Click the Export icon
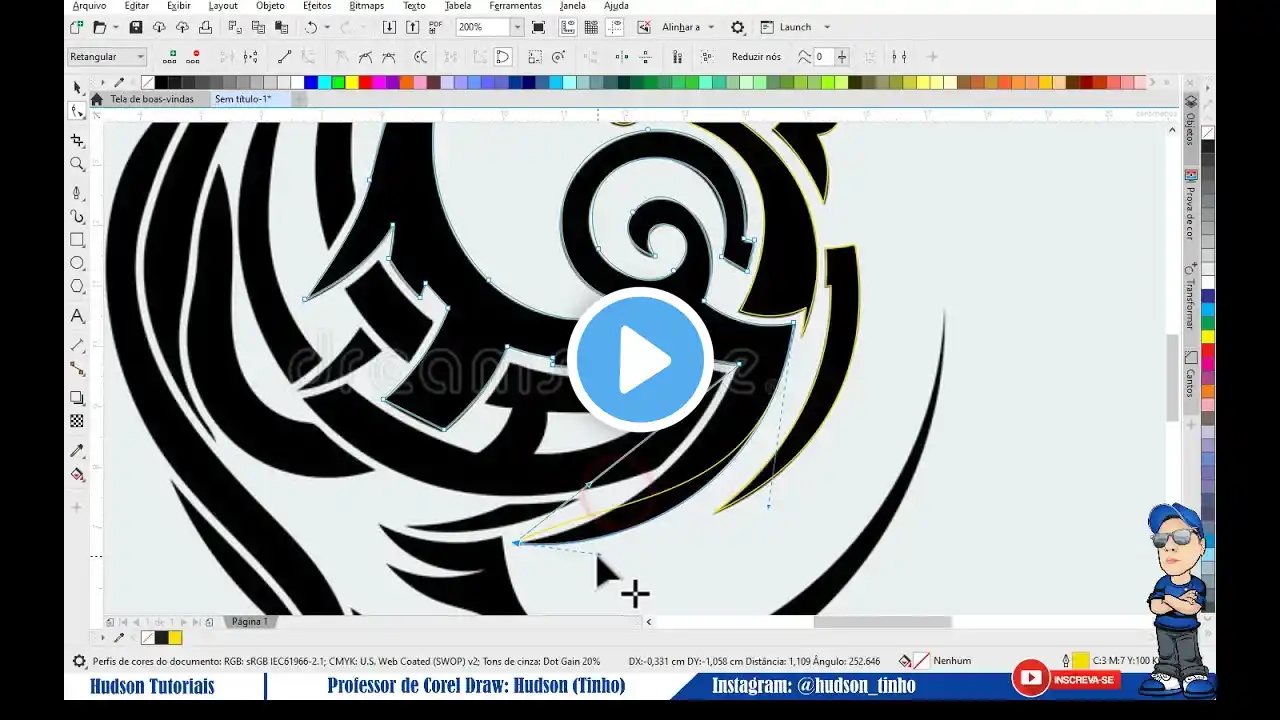Screen dimensions: 1280x720 click(x=412, y=27)
